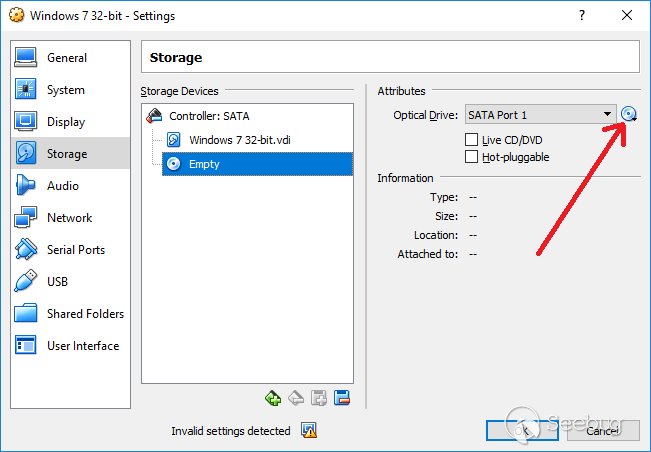This screenshot has width=651, height=452.
Task: Open the Optical Drive SATA Port dropdown
Action: (540, 114)
